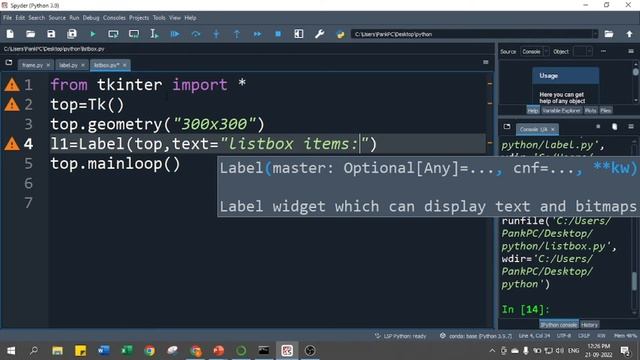Start debugging the file

coord(175,34)
